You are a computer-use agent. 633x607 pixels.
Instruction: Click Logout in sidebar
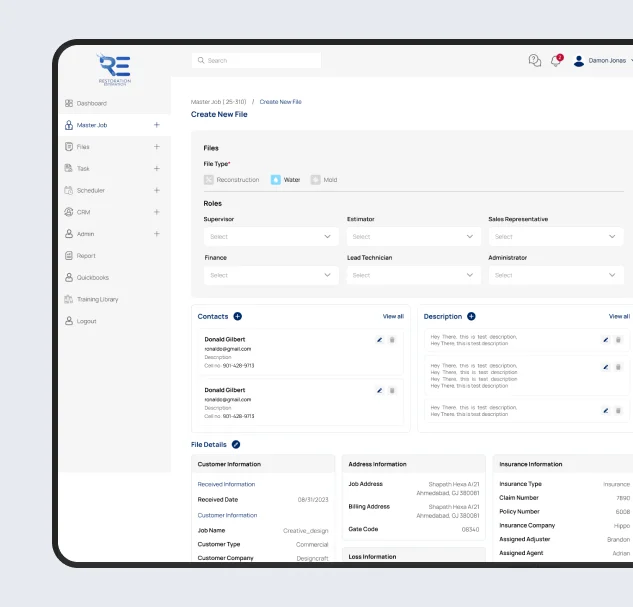[x=86, y=321]
